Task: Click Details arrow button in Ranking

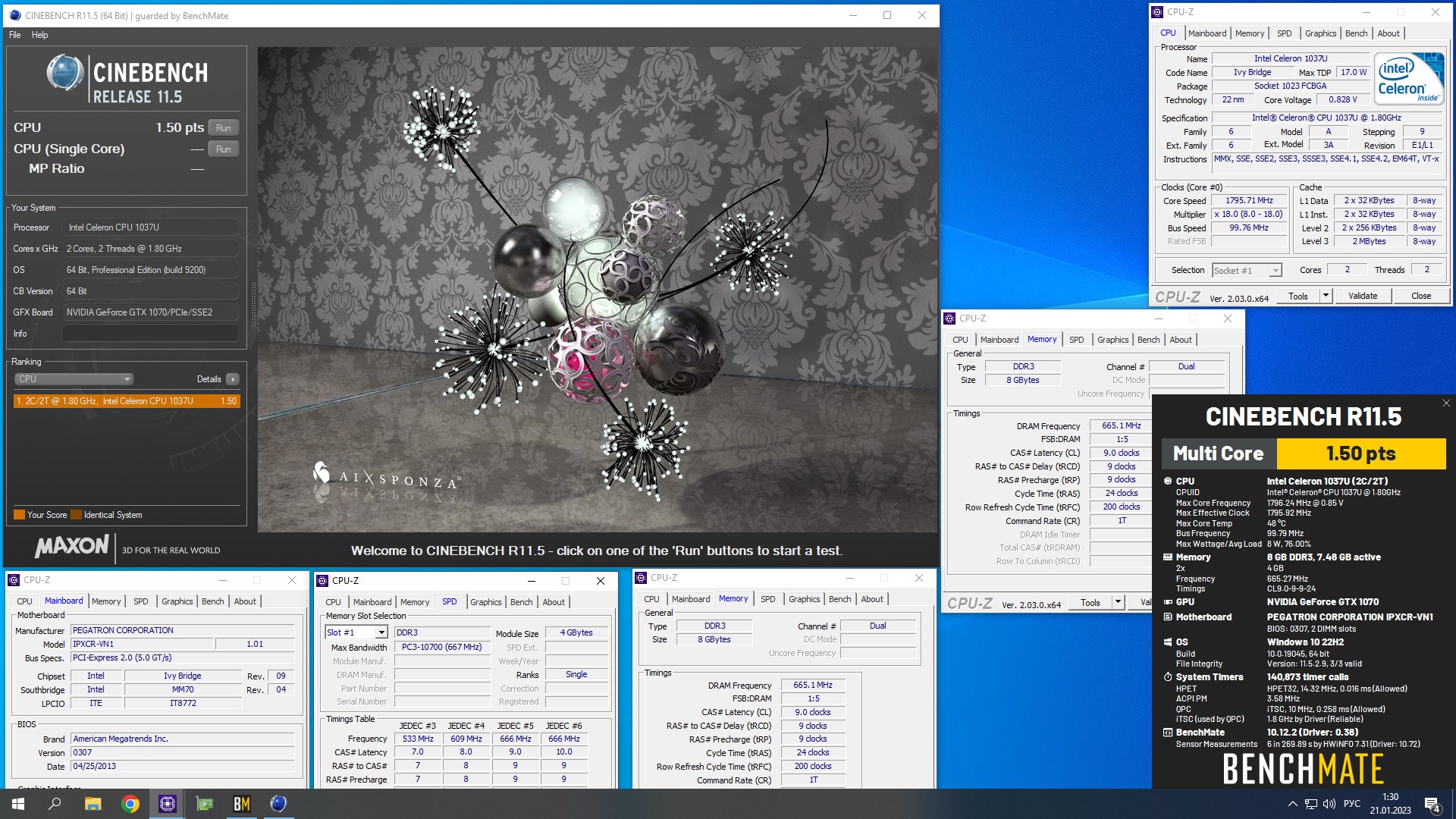Action: click(233, 379)
